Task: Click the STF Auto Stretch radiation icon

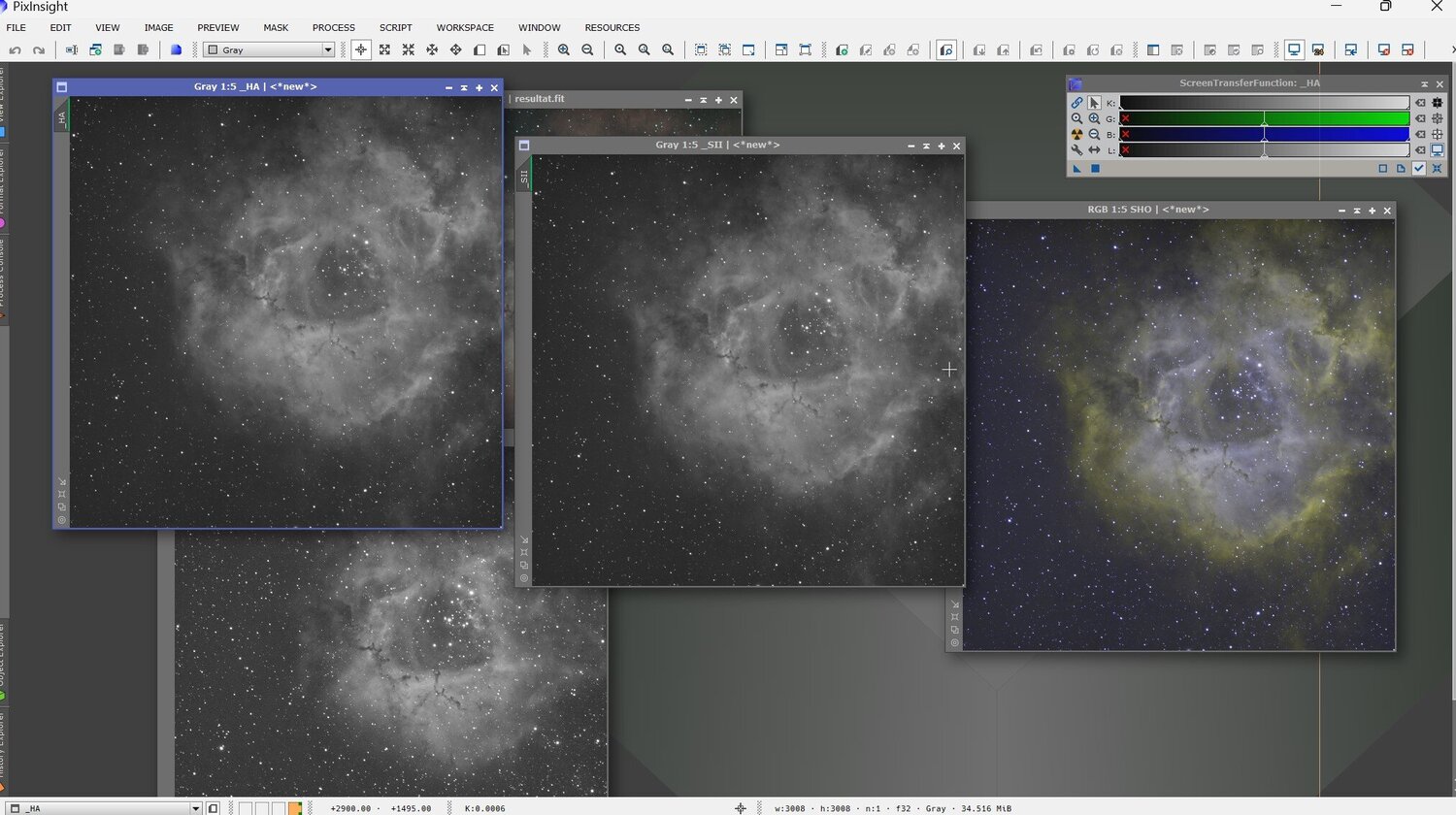Action: 1076,135
